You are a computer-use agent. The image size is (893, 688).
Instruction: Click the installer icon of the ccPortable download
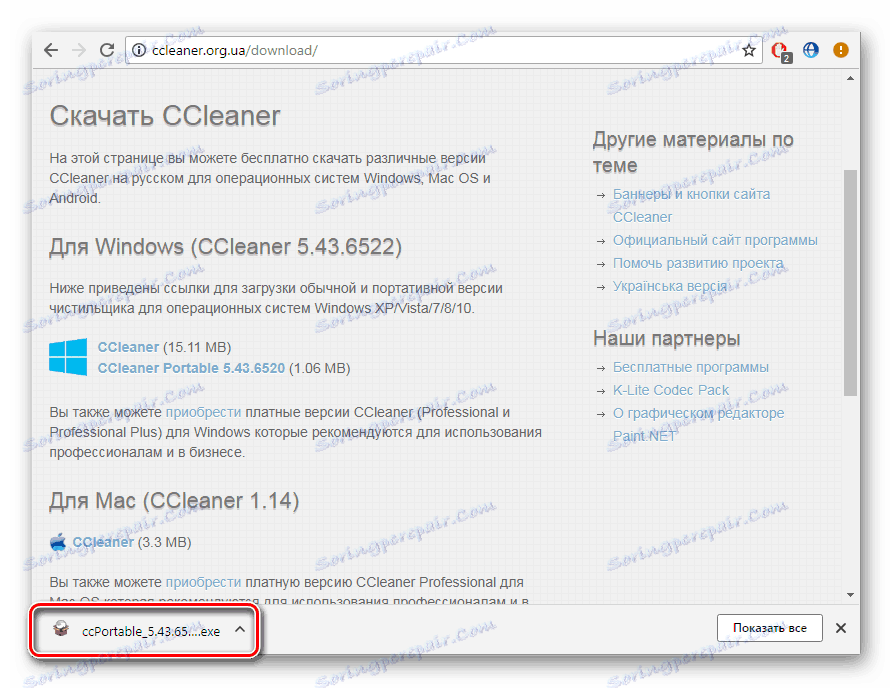60,629
